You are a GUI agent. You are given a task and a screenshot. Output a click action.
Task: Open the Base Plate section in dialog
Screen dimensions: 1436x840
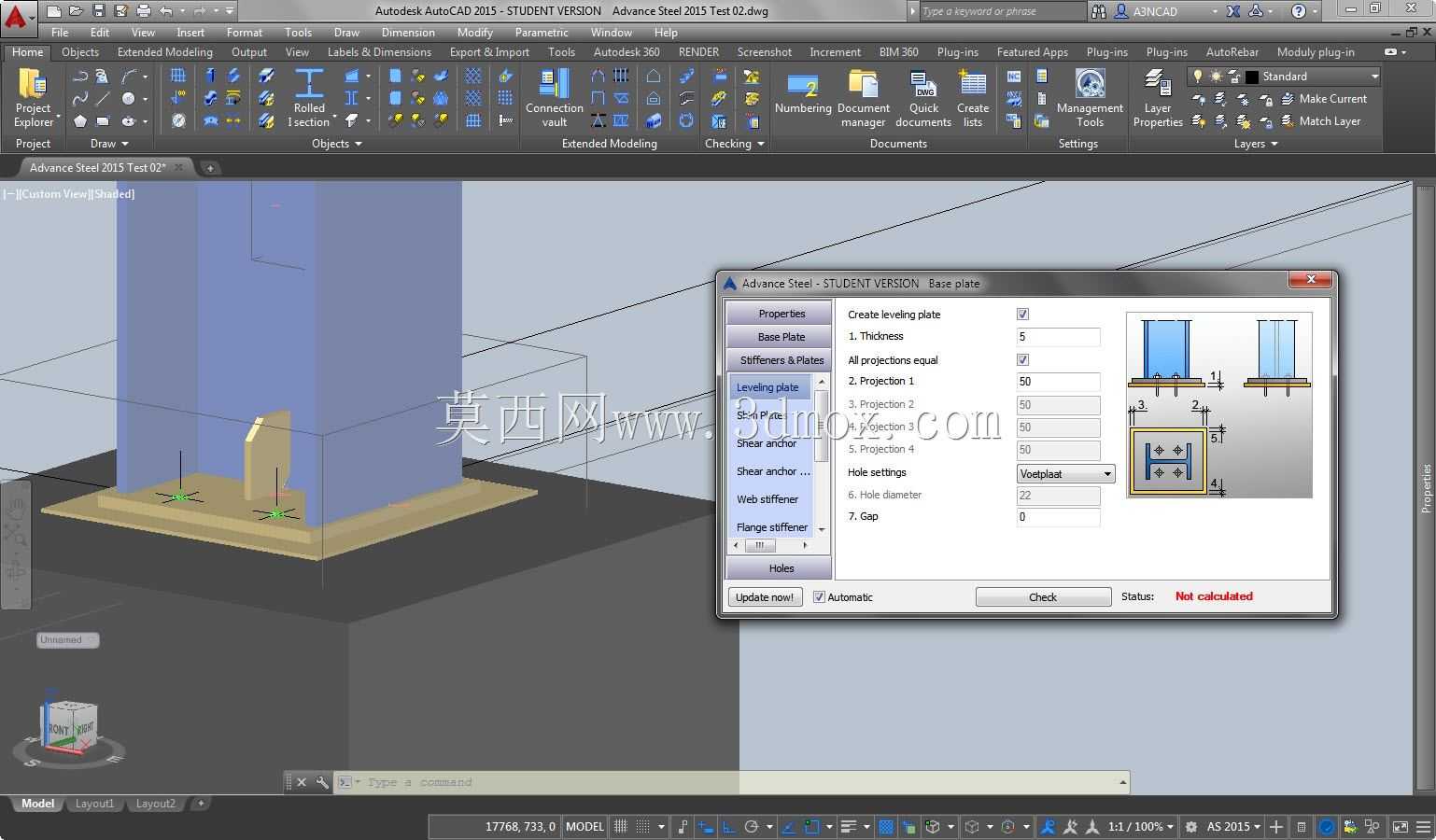[780, 337]
